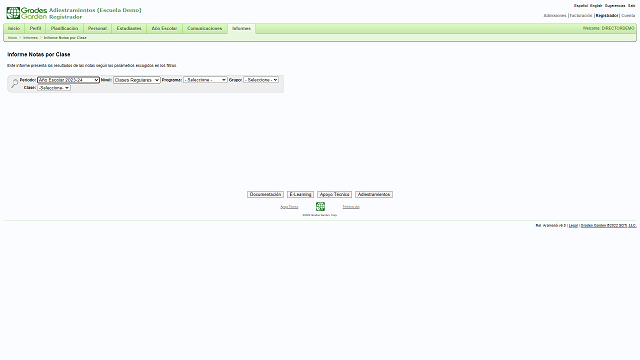Open the Perfil tab

(x=36, y=29)
